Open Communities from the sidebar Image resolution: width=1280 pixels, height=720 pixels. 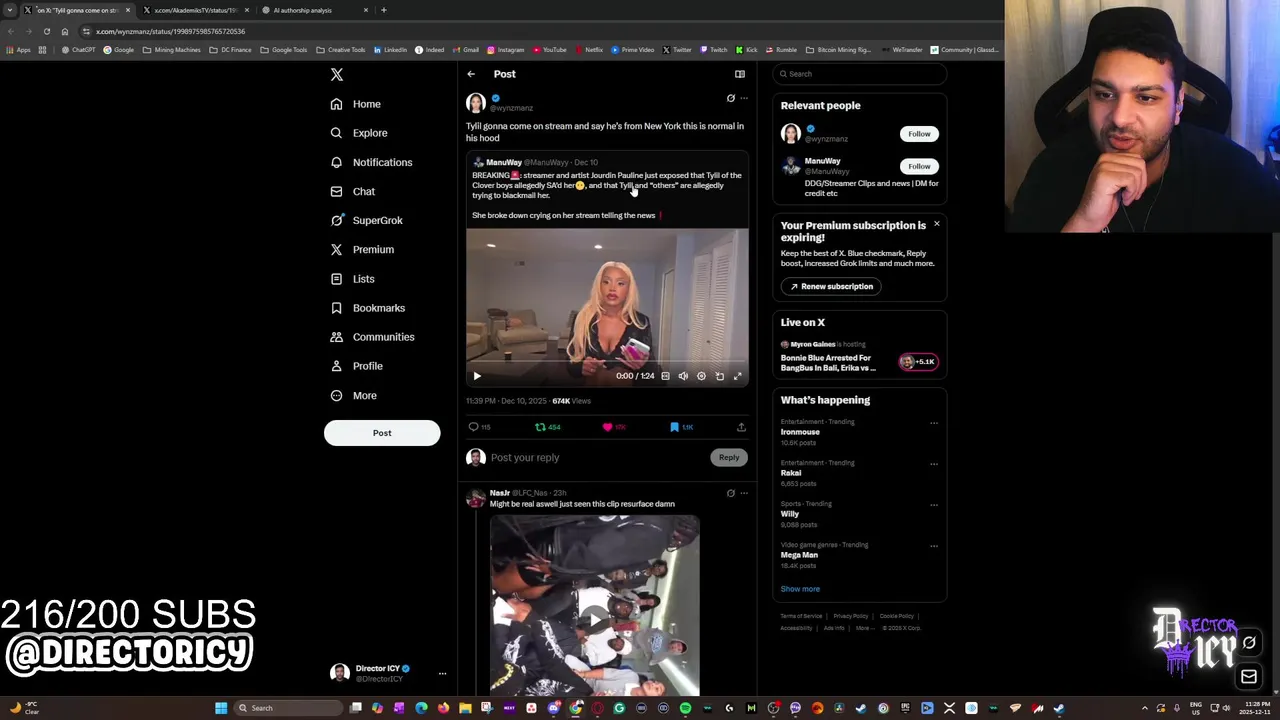(x=372, y=337)
